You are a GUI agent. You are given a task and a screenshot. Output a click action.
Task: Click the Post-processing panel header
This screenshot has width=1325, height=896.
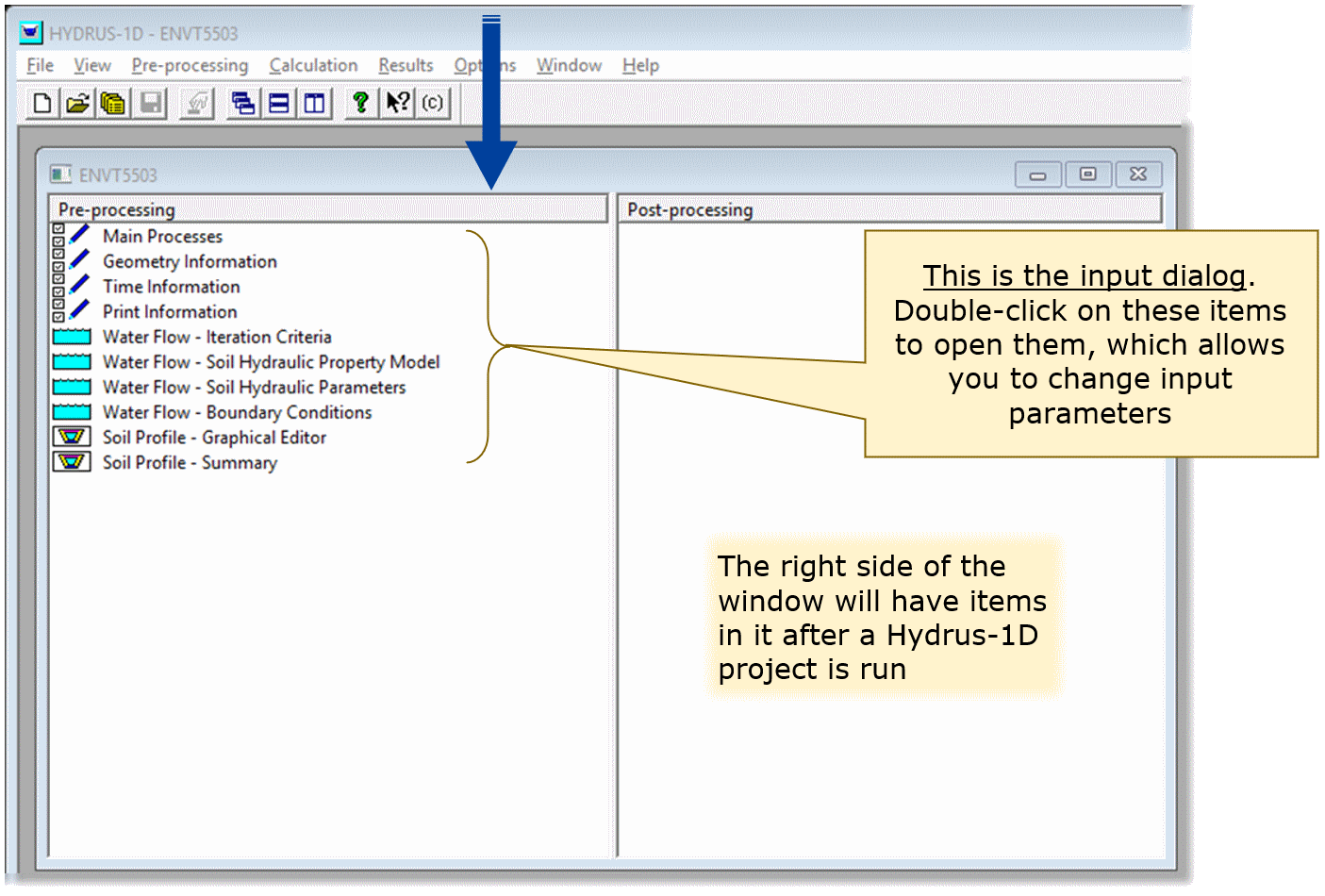pyautogui.click(x=890, y=209)
